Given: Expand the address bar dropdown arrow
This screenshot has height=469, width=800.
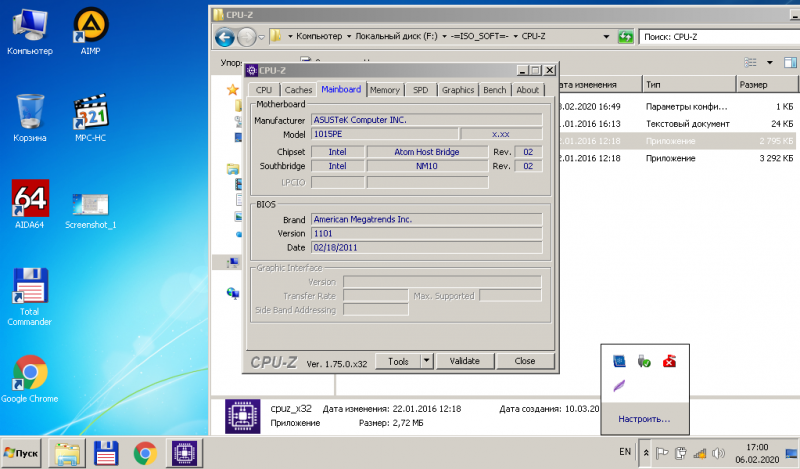Looking at the screenshot, I should coord(606,37).
